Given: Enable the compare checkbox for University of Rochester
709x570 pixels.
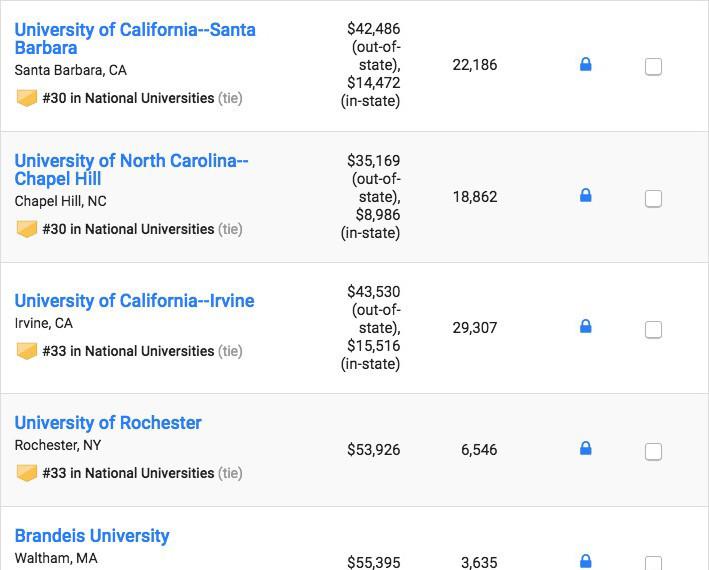Looking at the screenshot, I should 653,452.
